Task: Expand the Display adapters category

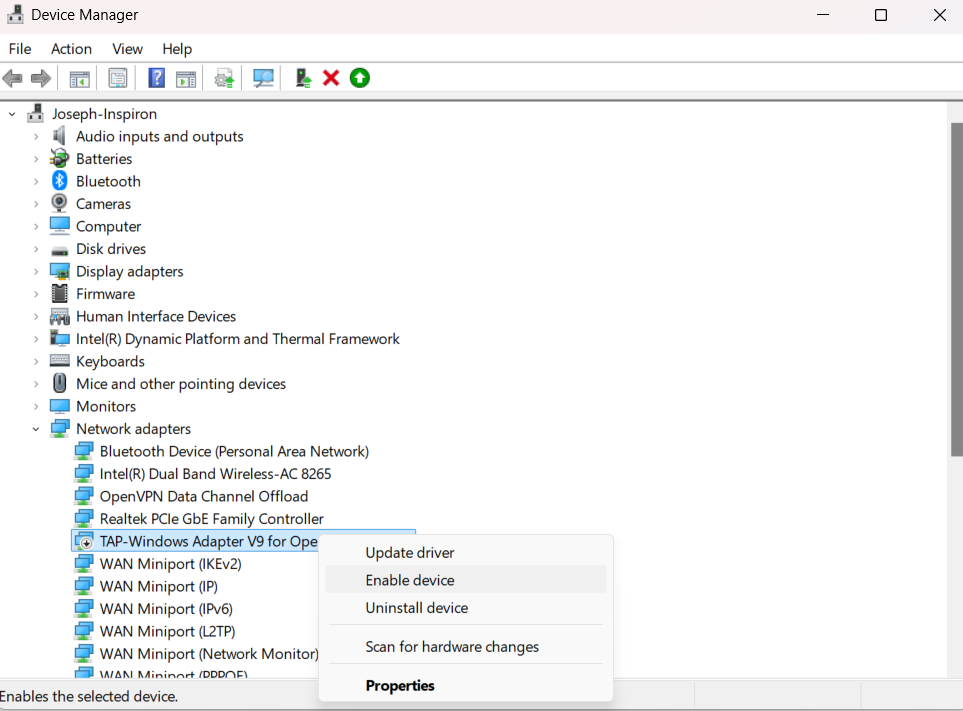Action: click(x=36, y=272)
